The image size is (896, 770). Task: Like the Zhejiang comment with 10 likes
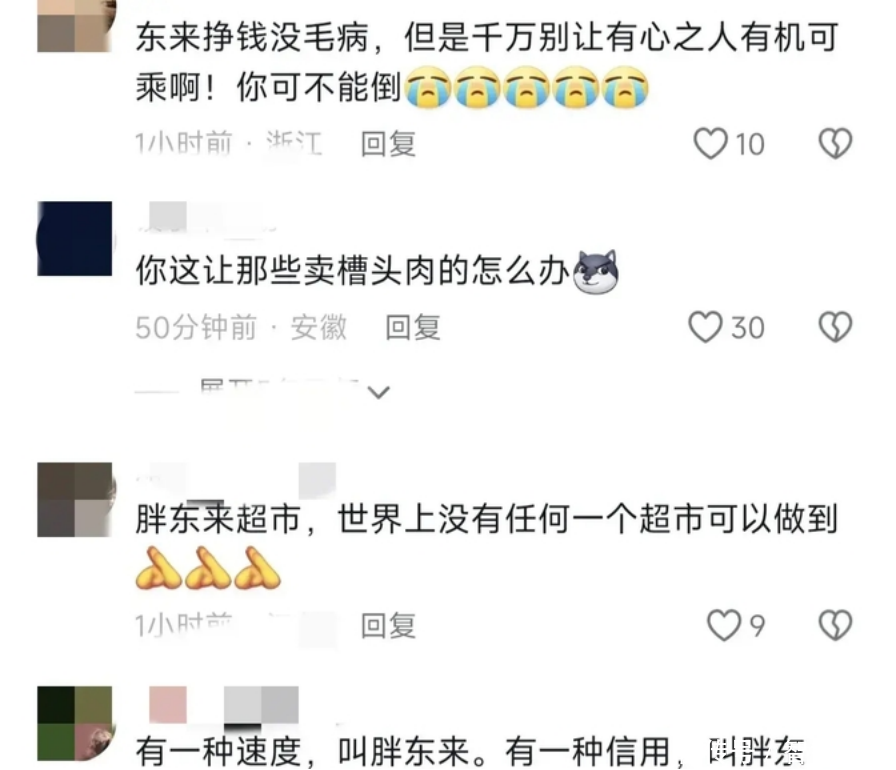[710, 143]
